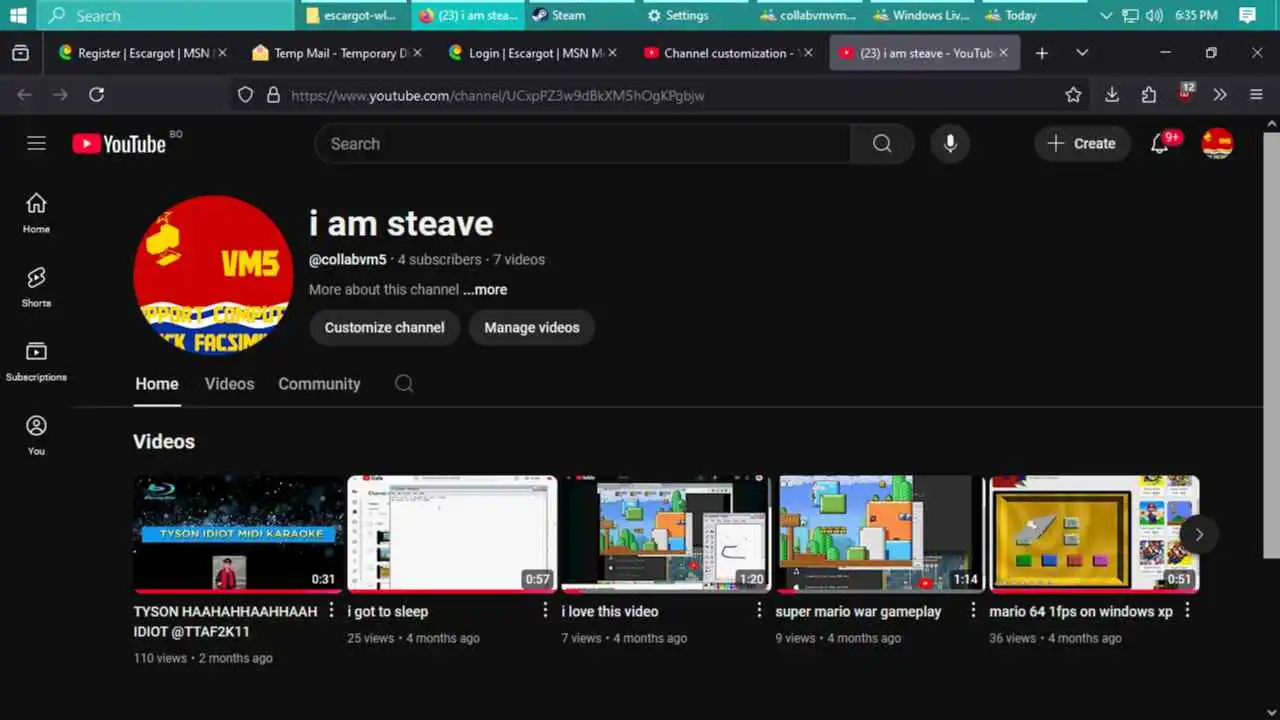This screenshot has height=720, width=1280.
Task: Switch to the Home channel tab
Action: click(157, 384)
